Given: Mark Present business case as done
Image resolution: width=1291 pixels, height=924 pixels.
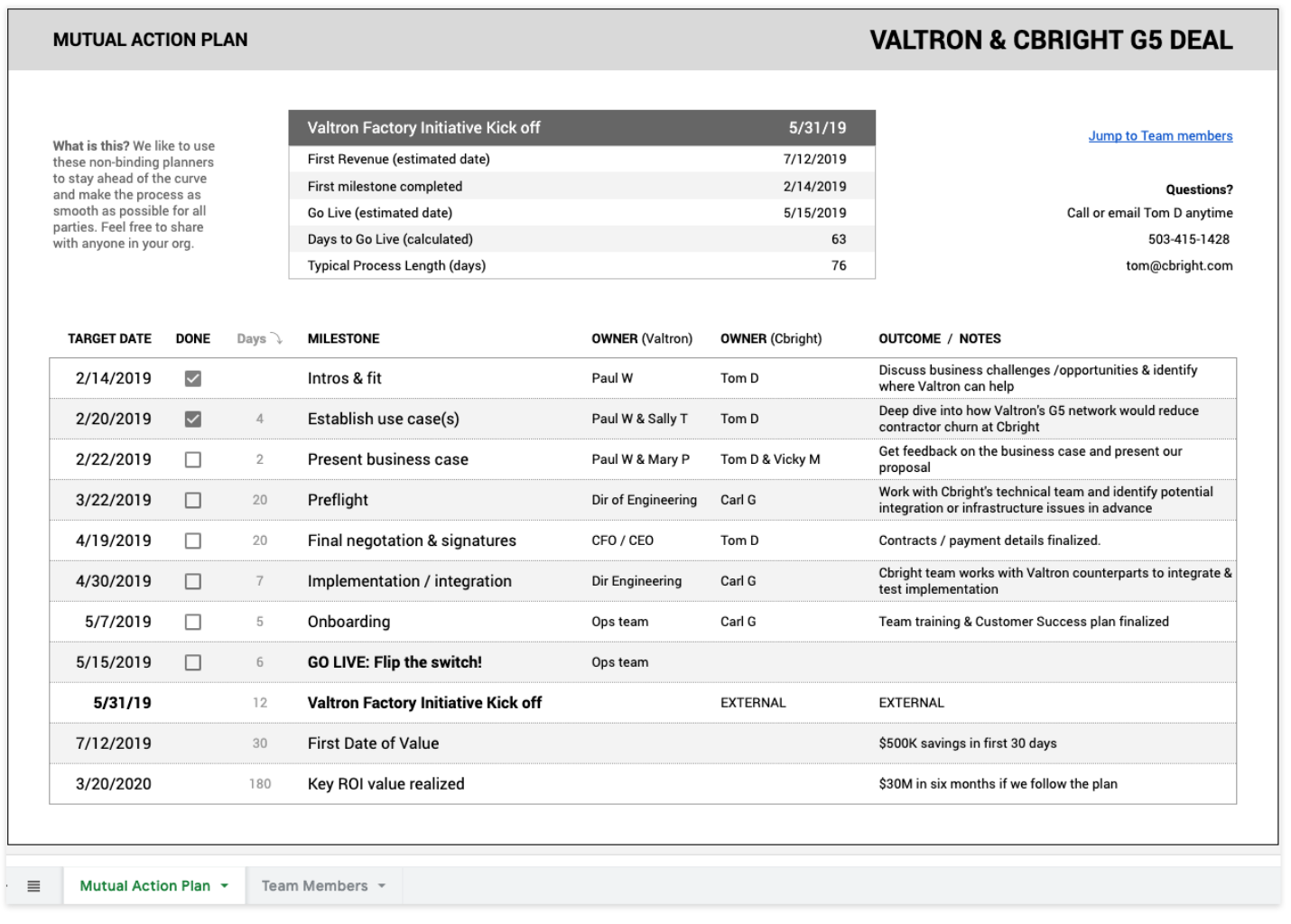Looking at the screenshot, I should (x=192, y=458).
